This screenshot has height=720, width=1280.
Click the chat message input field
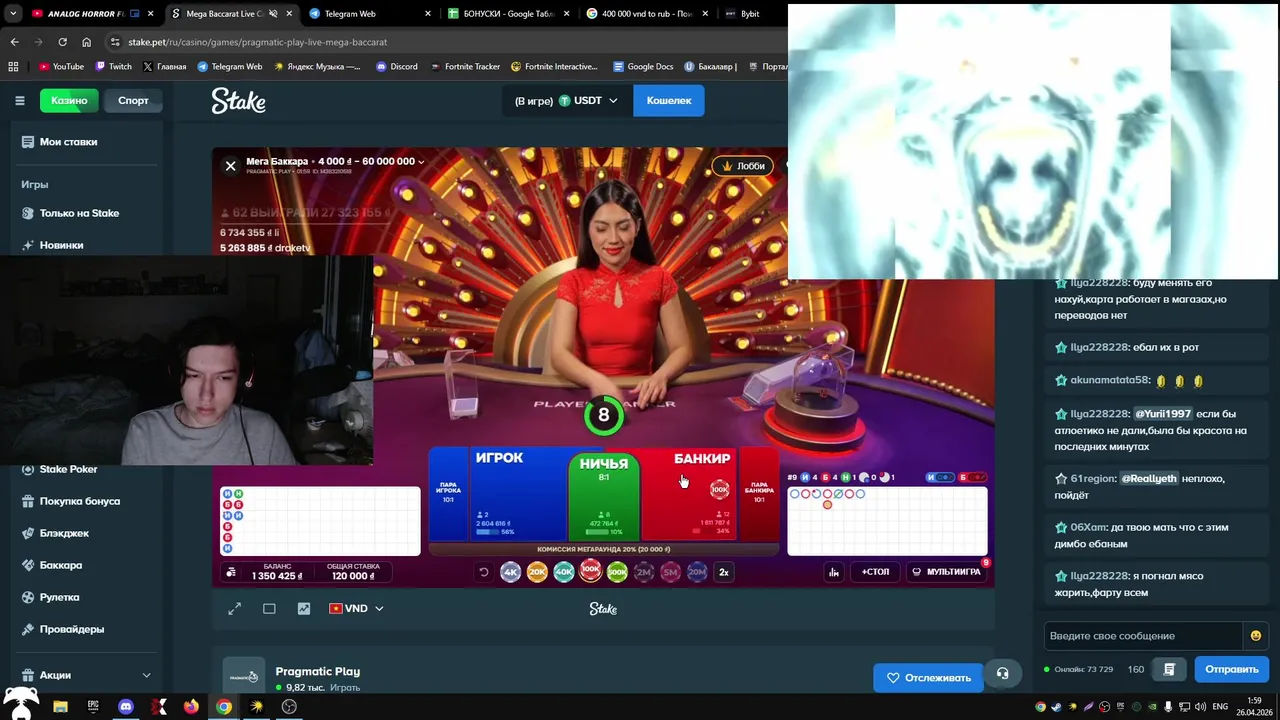[1143, 636]
